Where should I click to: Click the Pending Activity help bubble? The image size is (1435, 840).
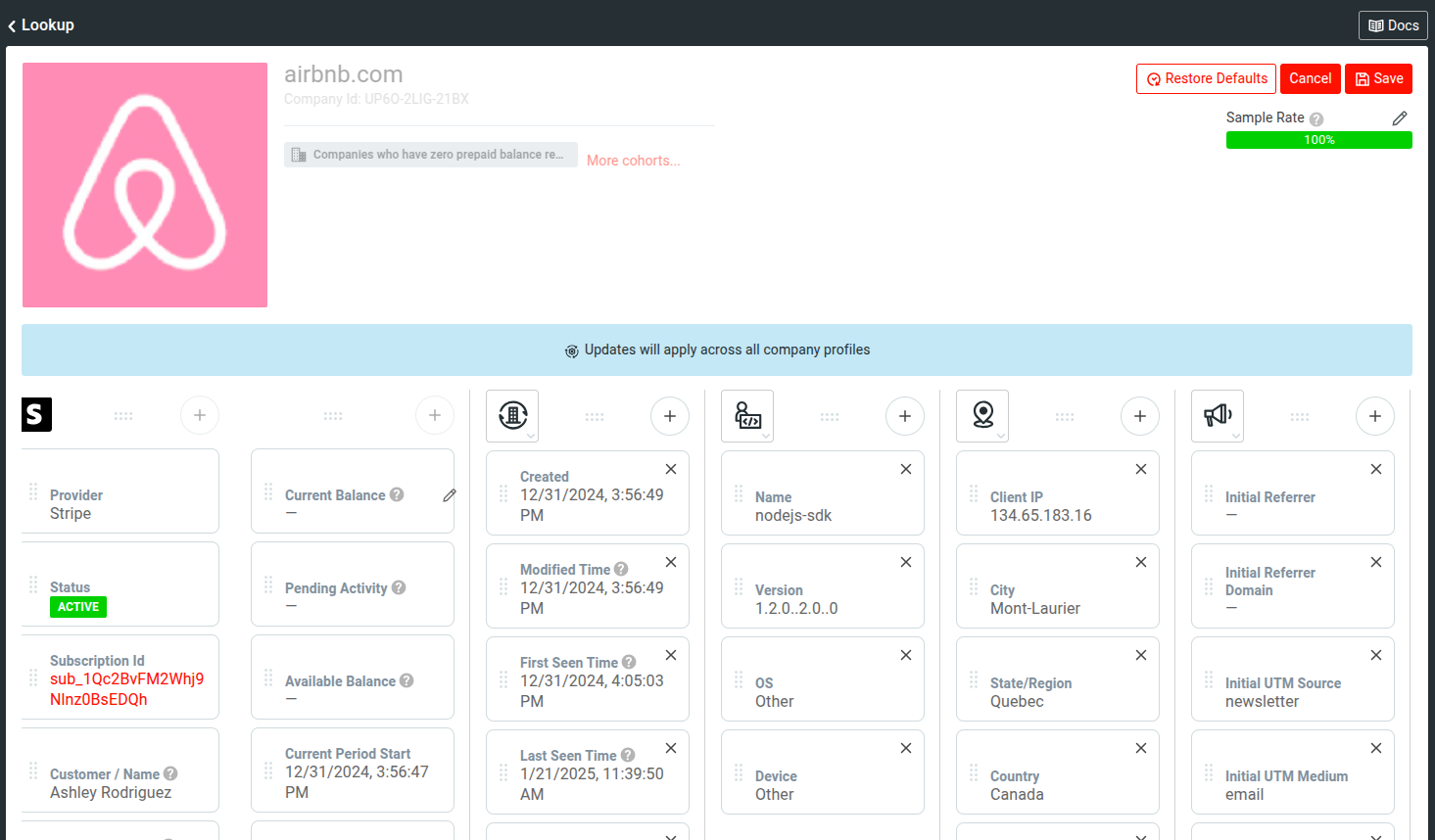pyautogui.click(x=398, y=587)
